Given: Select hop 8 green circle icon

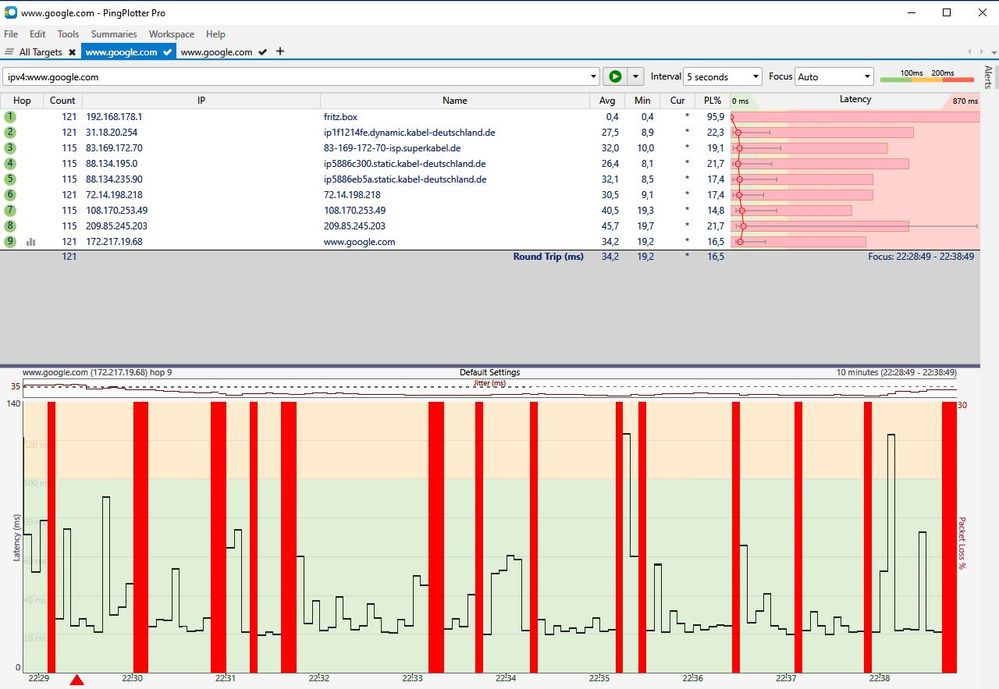Looking at the screenshot, I should [x=10, y=226].
